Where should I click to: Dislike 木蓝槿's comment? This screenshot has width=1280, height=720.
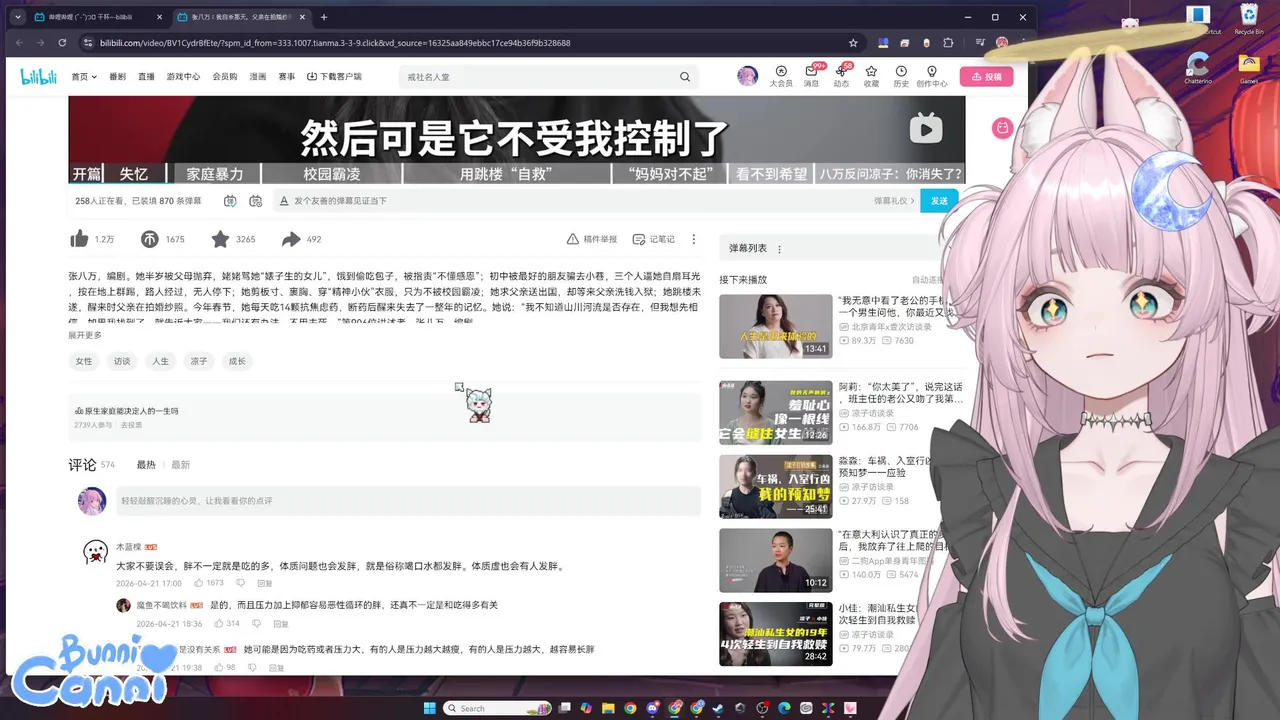pos(240,582)
